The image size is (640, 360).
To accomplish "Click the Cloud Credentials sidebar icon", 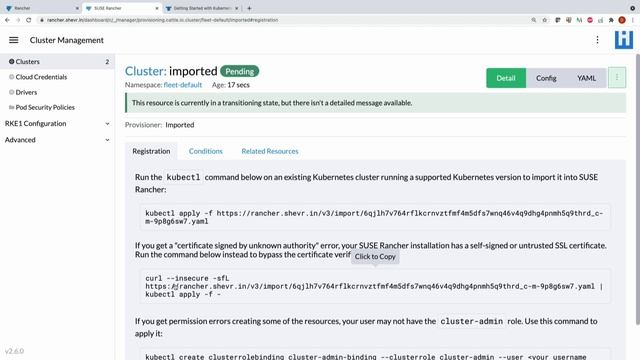I will coord(11,77).
